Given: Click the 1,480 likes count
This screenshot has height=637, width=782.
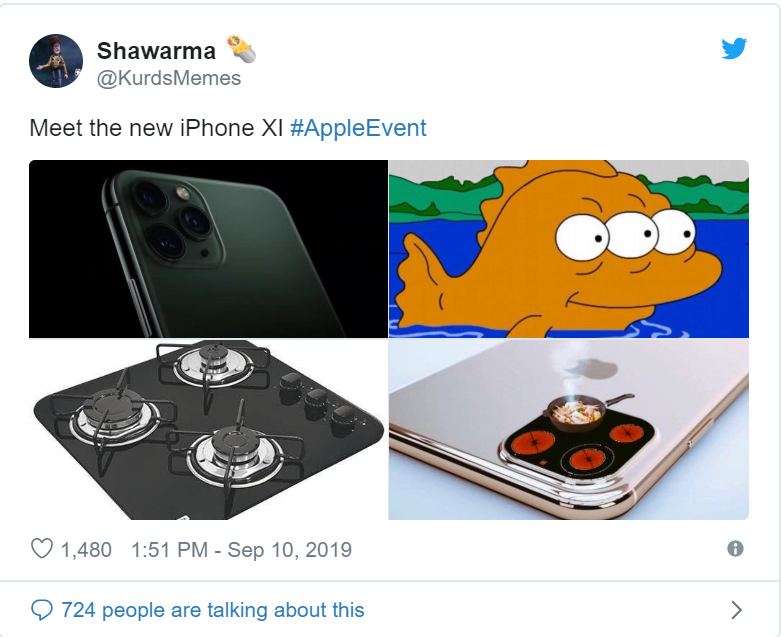Looking at the screenshot, I should 86,550.
